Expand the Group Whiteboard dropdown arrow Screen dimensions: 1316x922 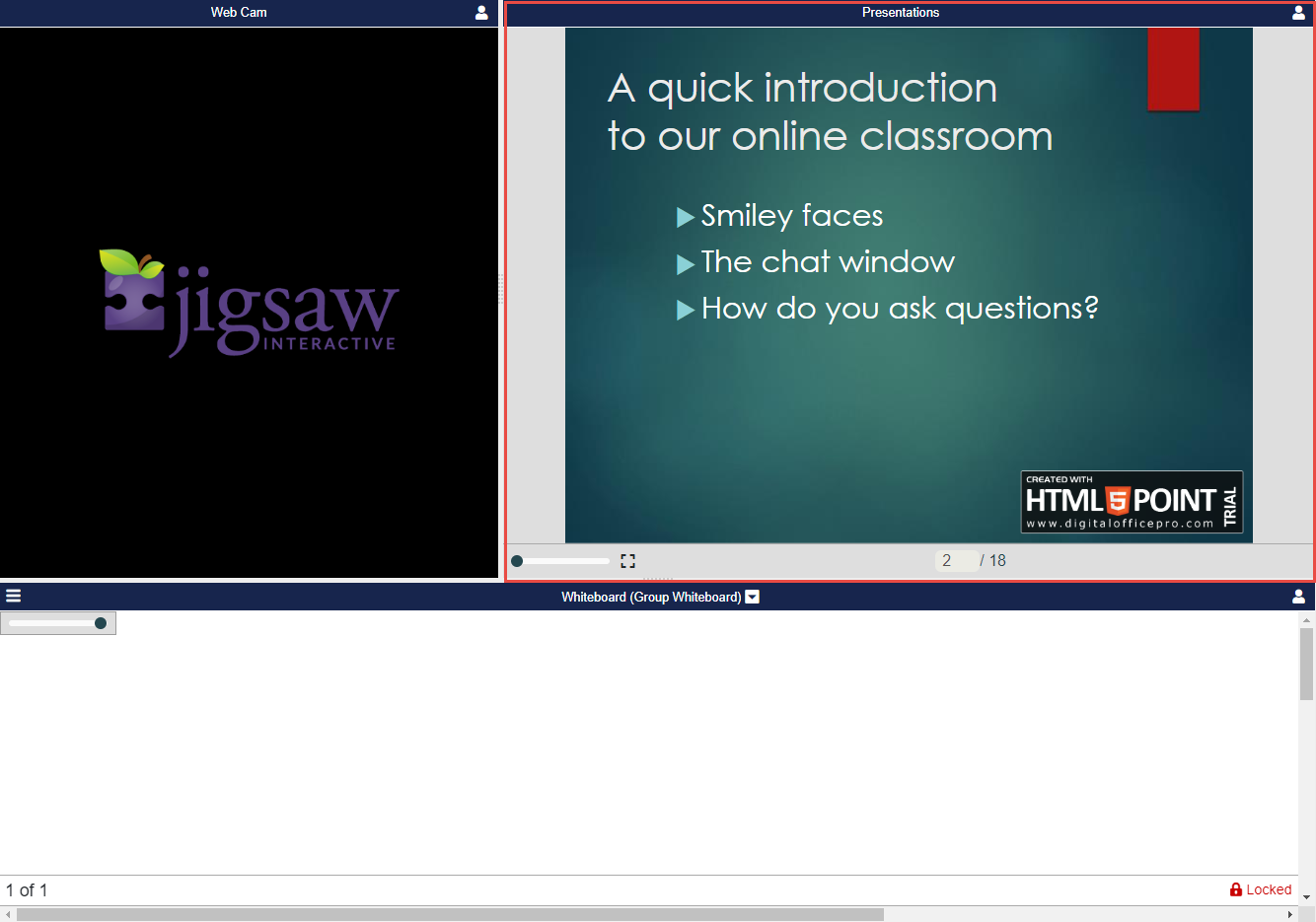[x=753, y=597]
